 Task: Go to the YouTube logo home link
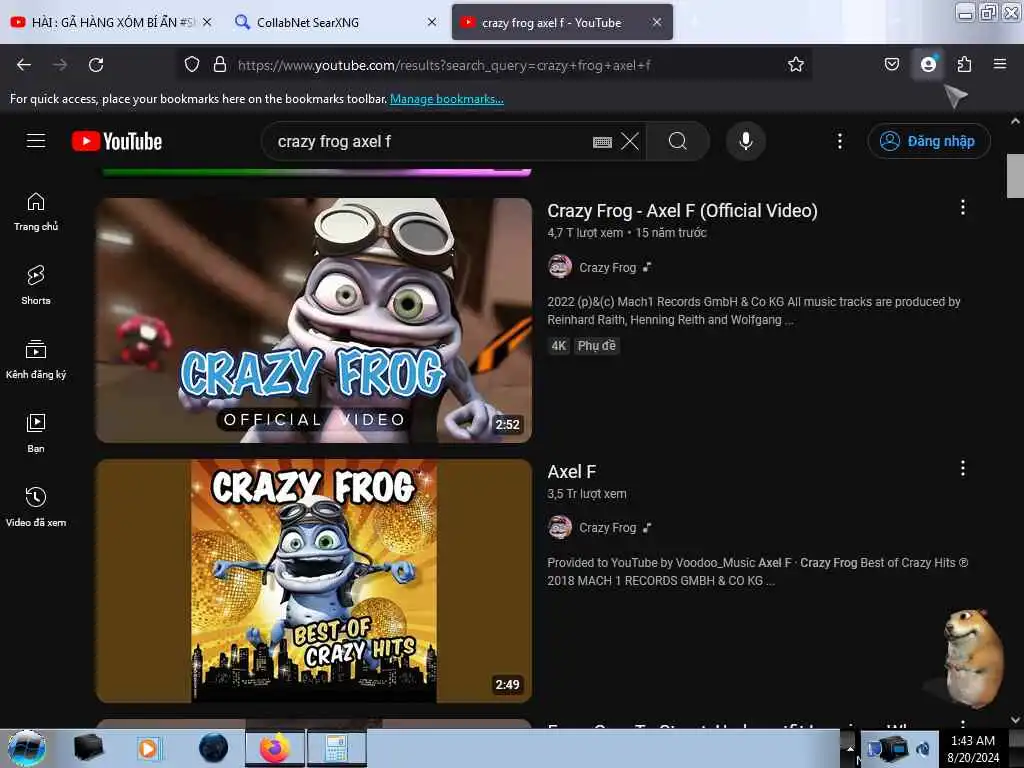coord(117,141)
